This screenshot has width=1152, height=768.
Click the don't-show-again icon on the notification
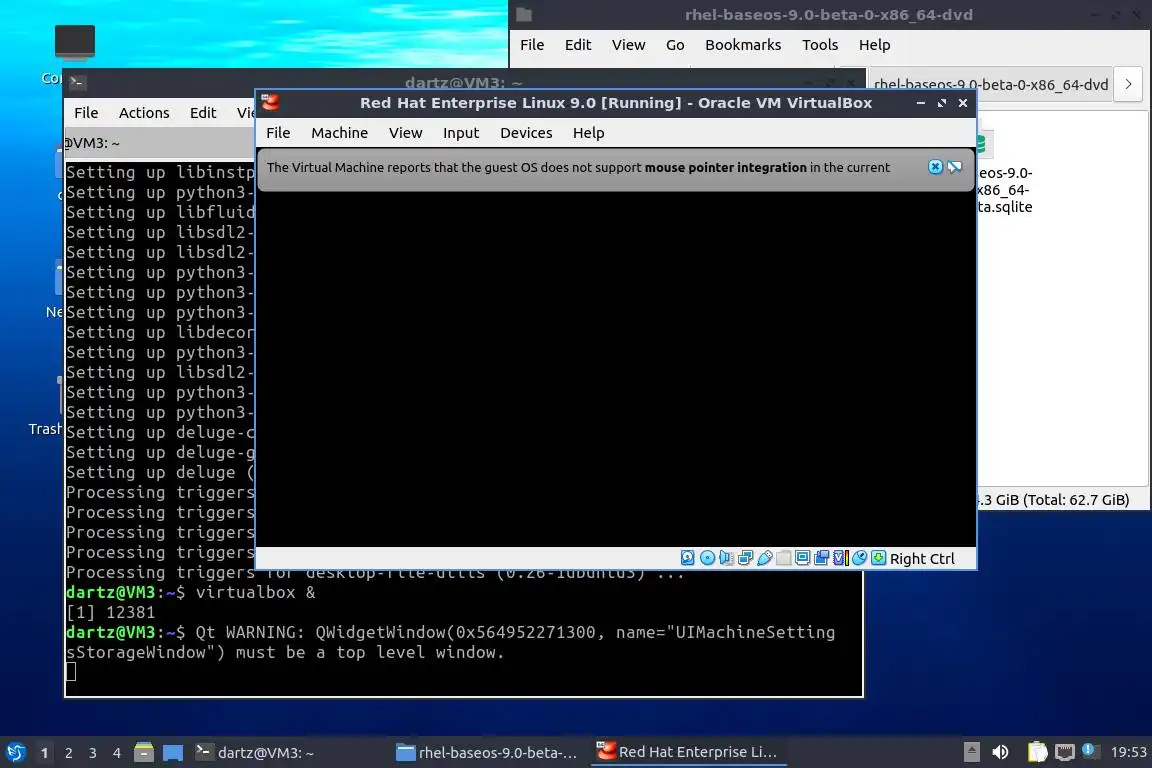(x=954, y=167)
